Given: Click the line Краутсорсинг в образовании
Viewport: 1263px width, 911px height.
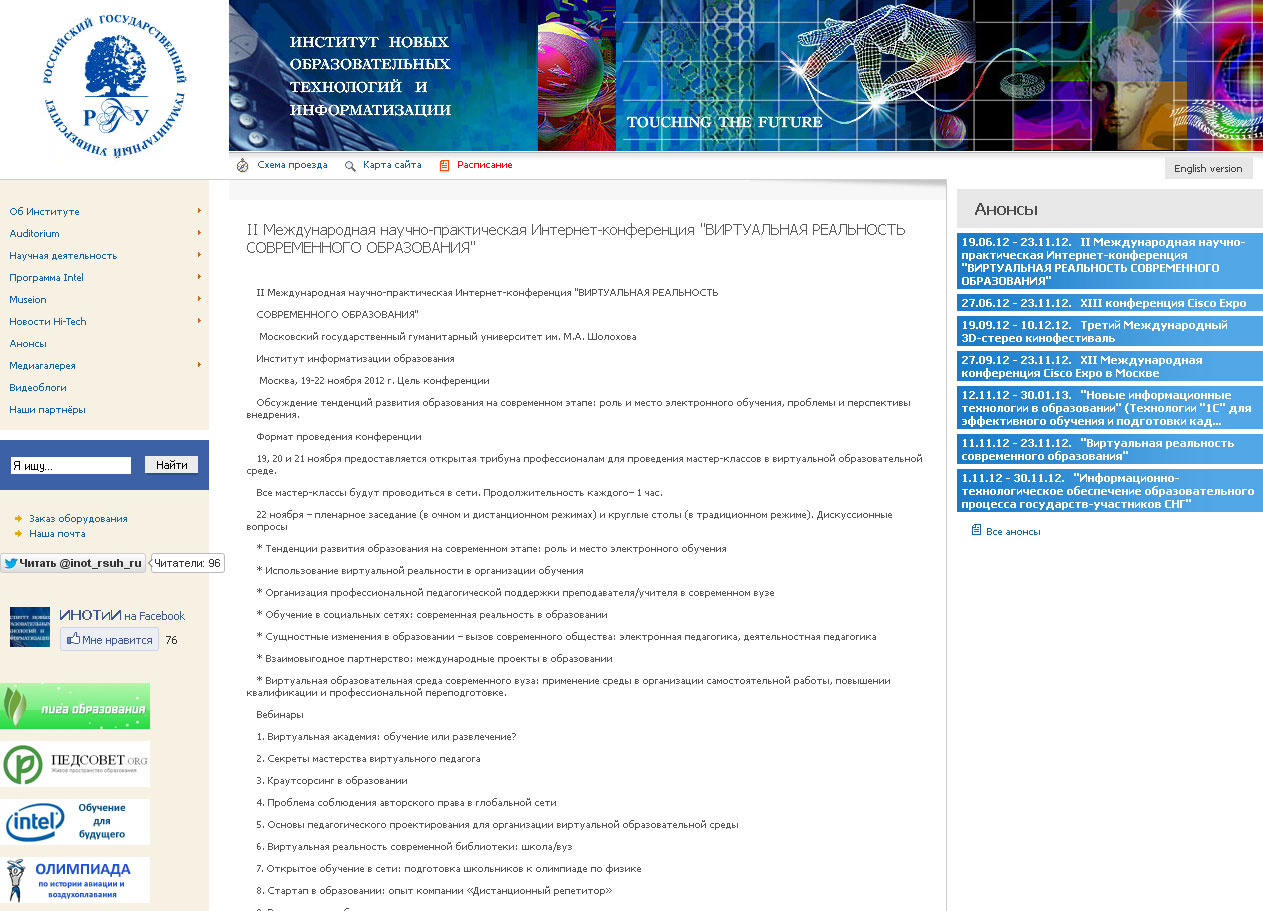Looking at the screenshot, I should coord(332,781).
